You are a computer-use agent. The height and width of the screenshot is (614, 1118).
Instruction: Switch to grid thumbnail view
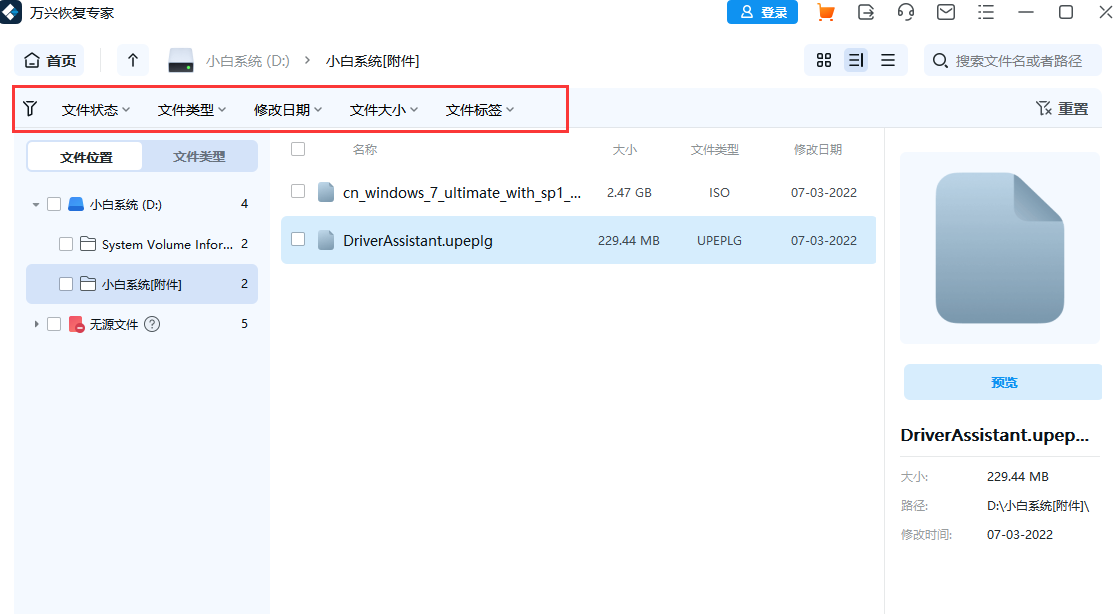click(823, 60)
